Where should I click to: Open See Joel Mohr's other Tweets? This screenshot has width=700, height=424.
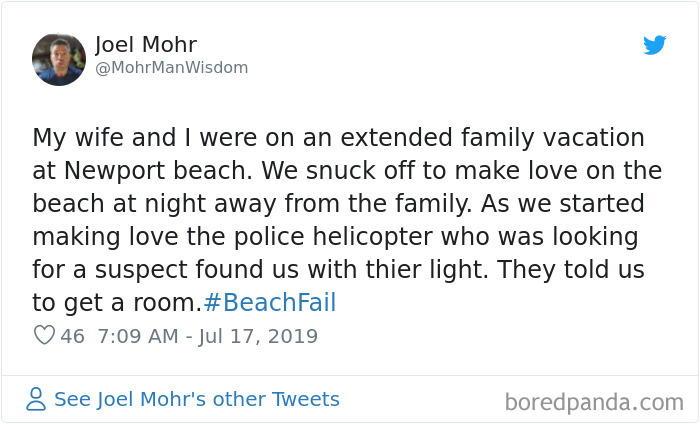point(196,399)
